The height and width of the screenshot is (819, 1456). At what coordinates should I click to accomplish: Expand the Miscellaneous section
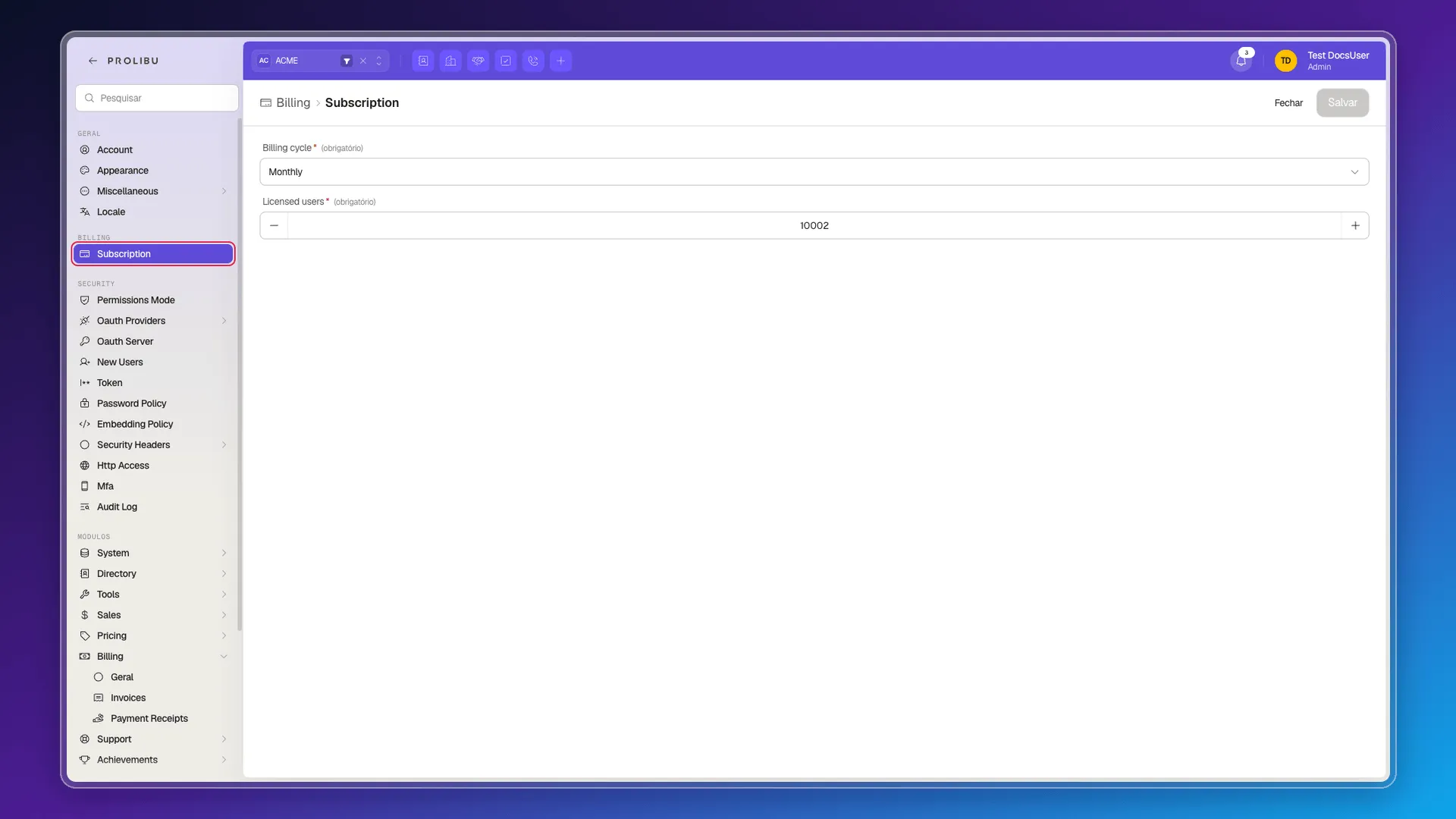(153, 191)
